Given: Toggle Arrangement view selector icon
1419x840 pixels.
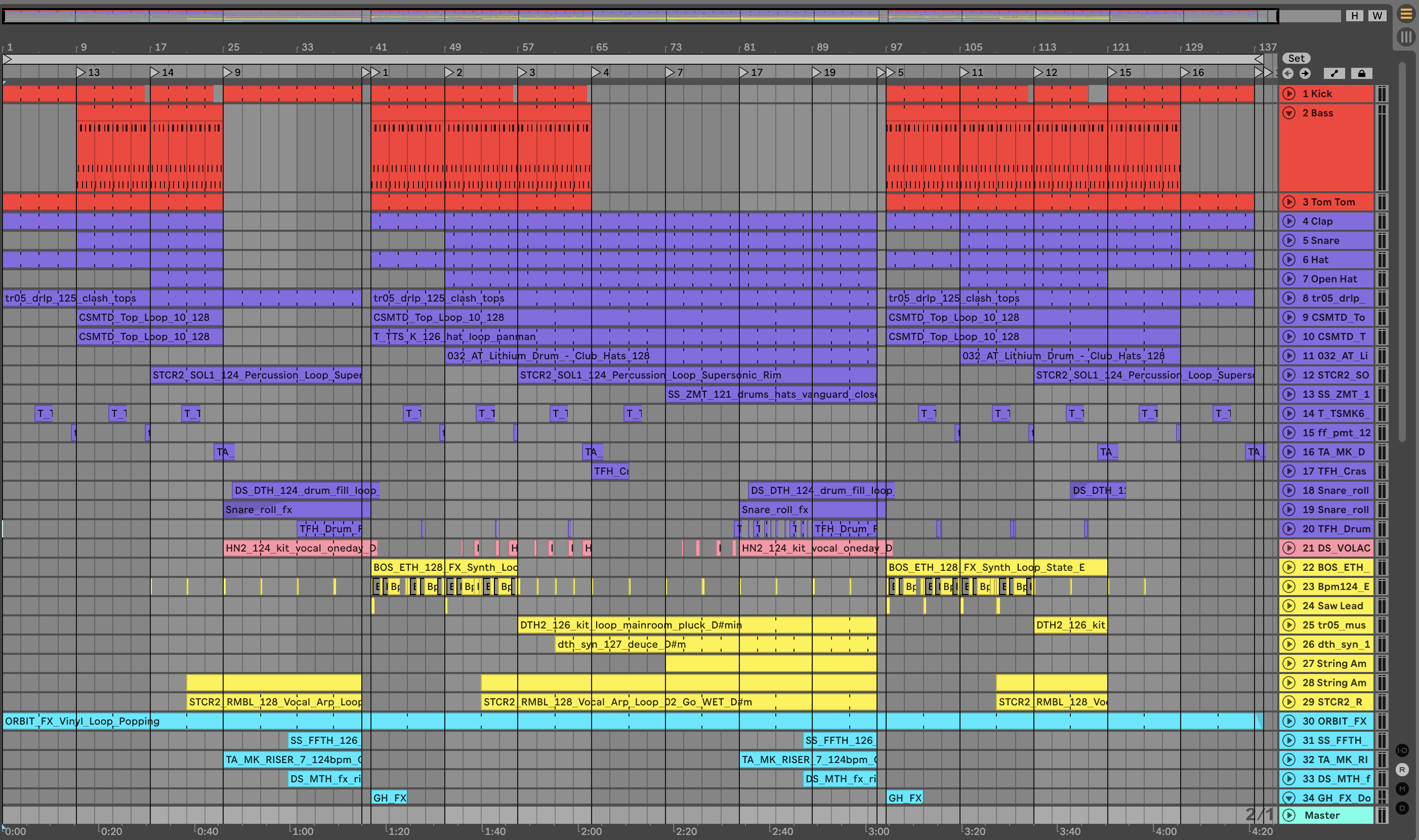Looking at the screenshot, I should click(x=1405, y=15).
